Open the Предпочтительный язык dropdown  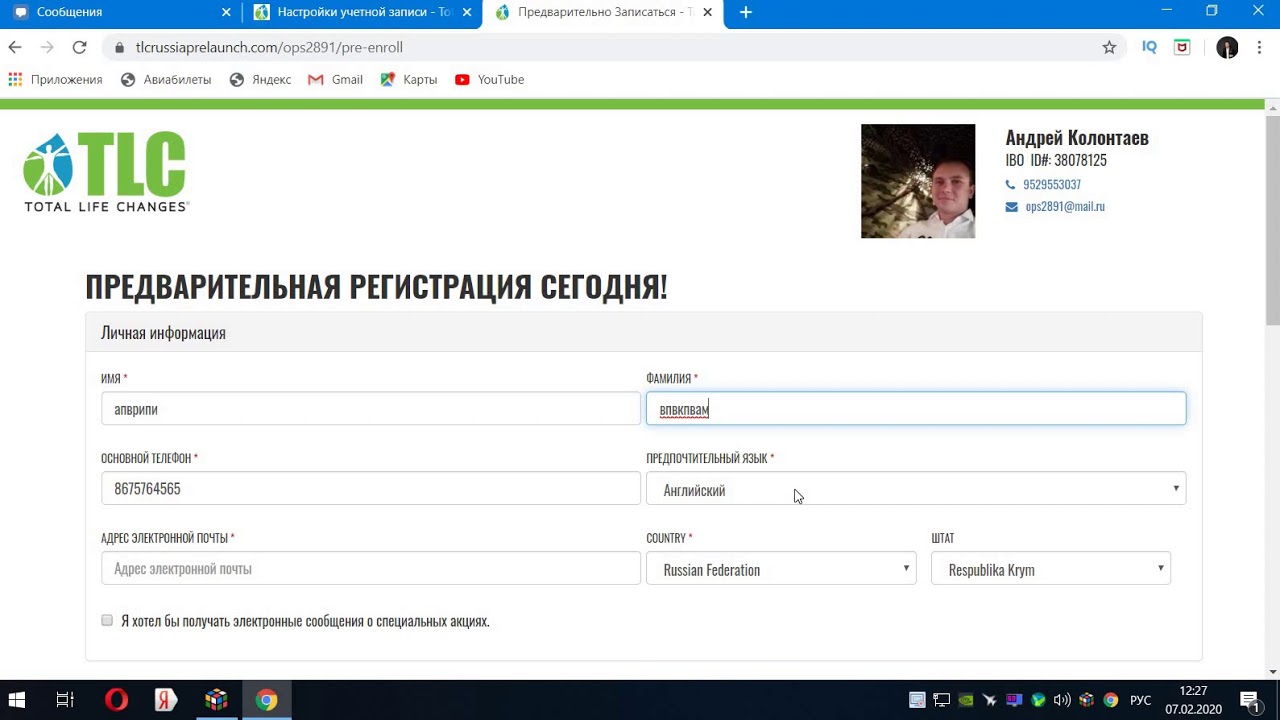pyautogui.click(x=916, y=490)
